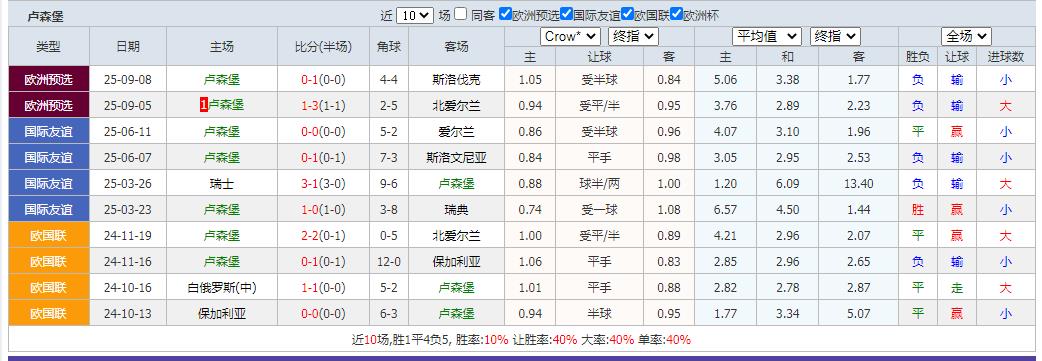Image resolution: width=1042 pixels, height=361 pixels.
Task: Click corner count 12-0 cell
Action: tap(389, 261)
